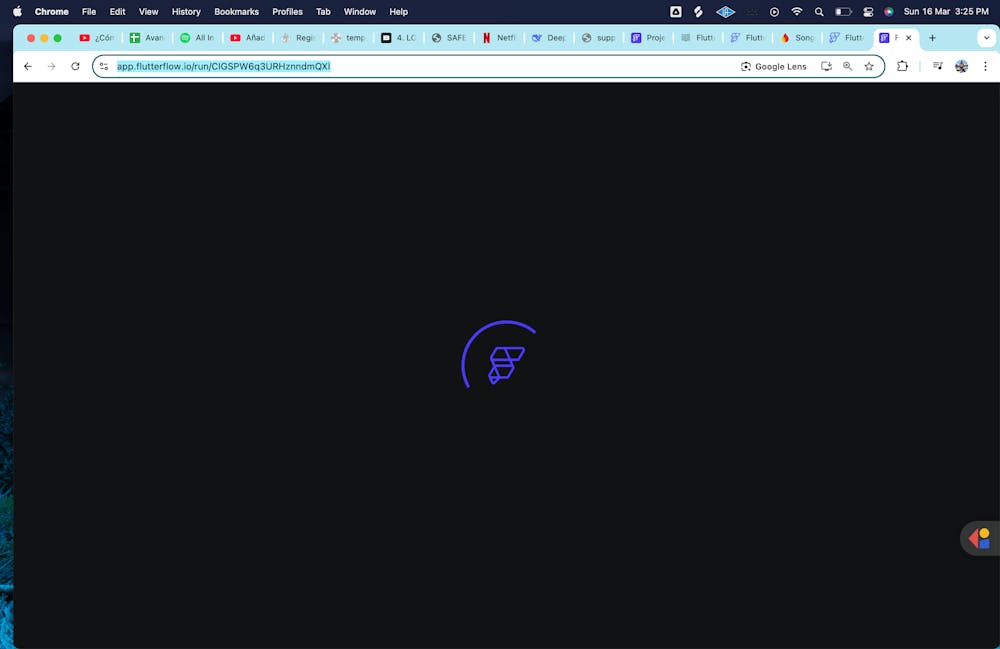1000x649 pixels.
Task: Switch to the '4. LC' tab
Action: point(399,38)
